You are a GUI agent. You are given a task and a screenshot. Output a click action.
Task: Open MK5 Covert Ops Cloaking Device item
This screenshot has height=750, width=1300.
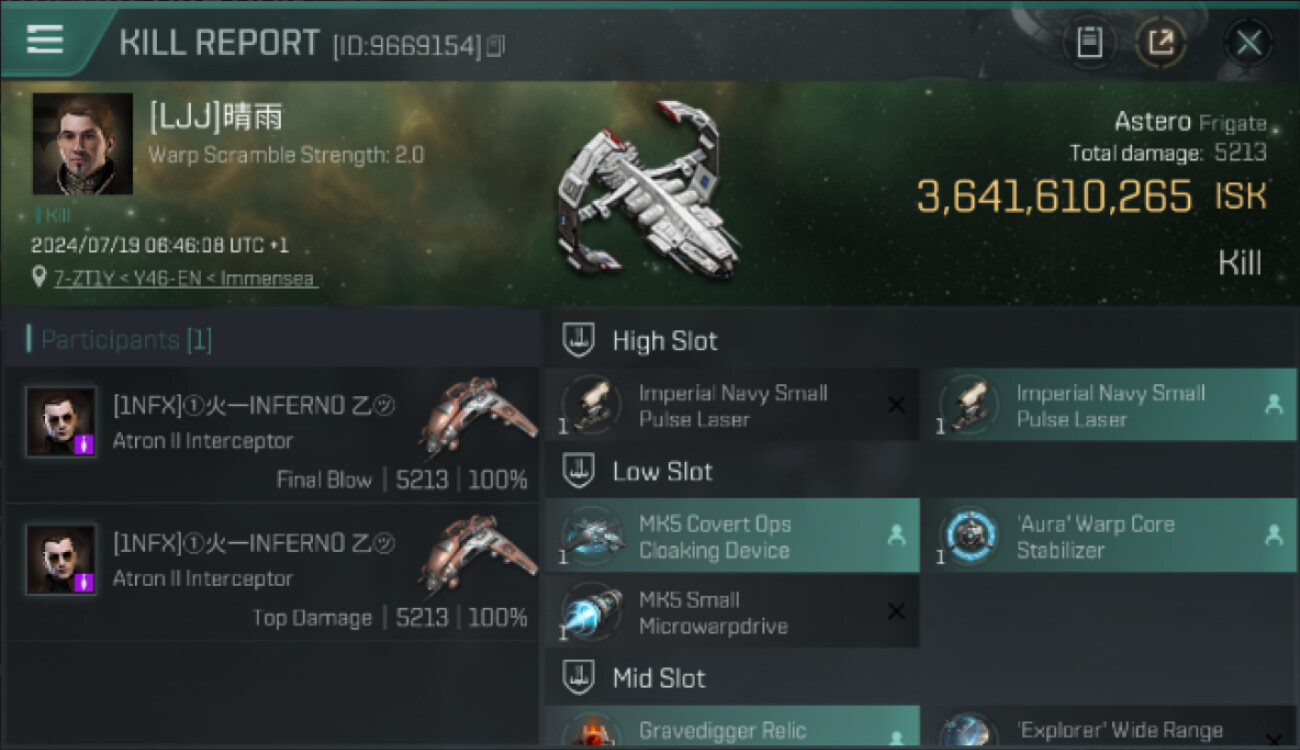tap(732, 537)
